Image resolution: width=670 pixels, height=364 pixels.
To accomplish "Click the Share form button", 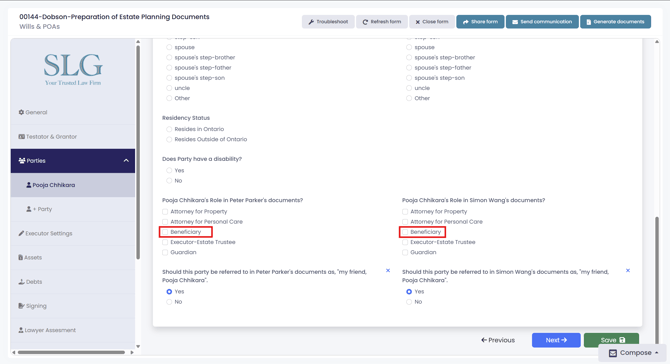I will tap(480, 22).
